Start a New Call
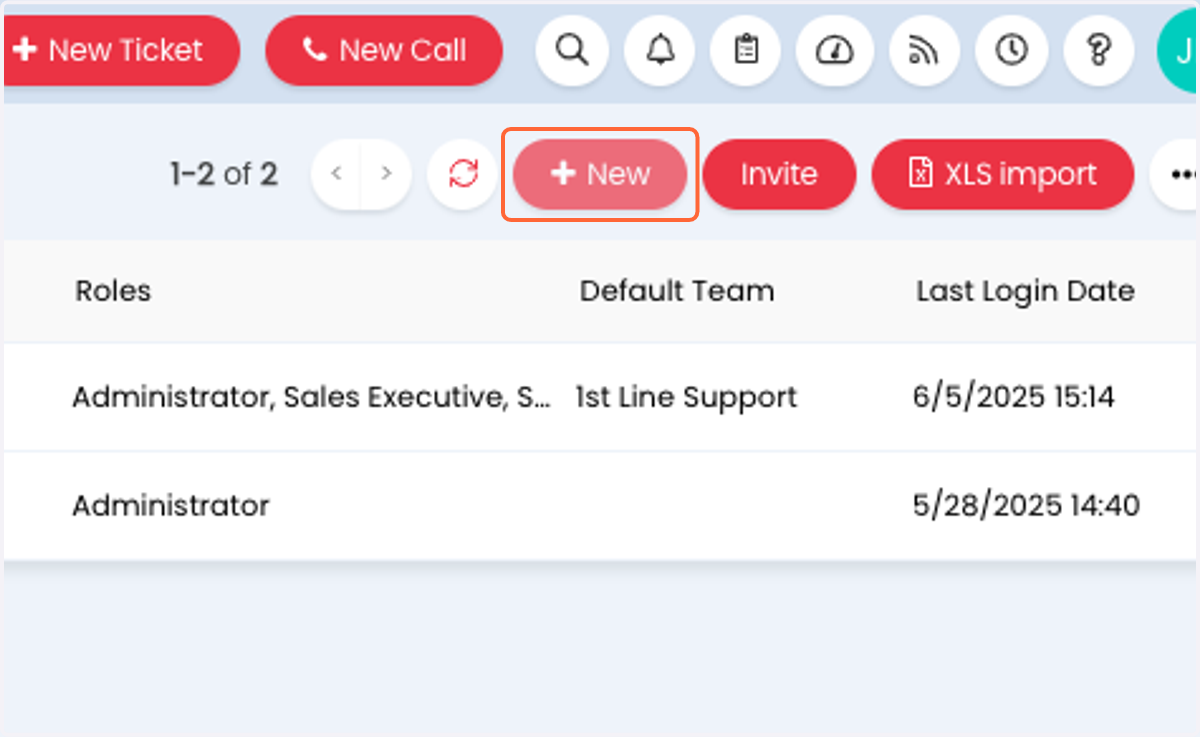1200x737 pixels. pyautogui.click(x=383, y=50)
